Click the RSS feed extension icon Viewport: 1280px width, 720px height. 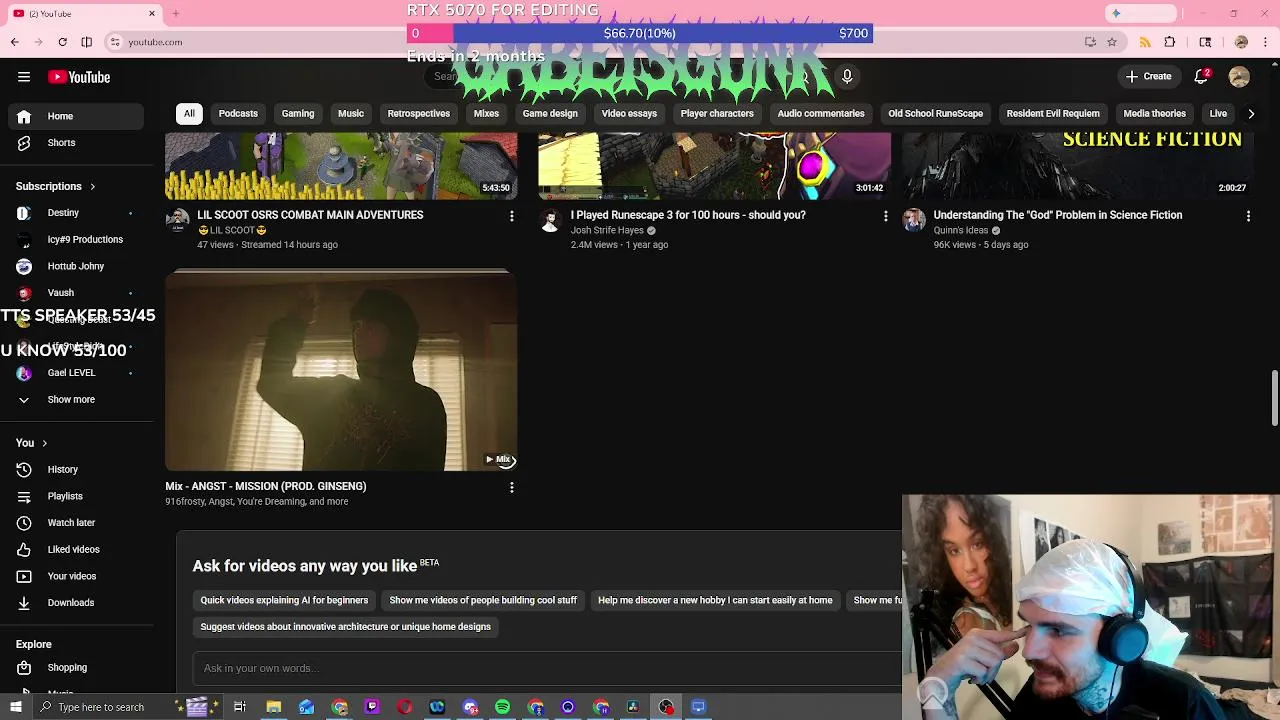pyautogui.click(x=1145, y=42)
